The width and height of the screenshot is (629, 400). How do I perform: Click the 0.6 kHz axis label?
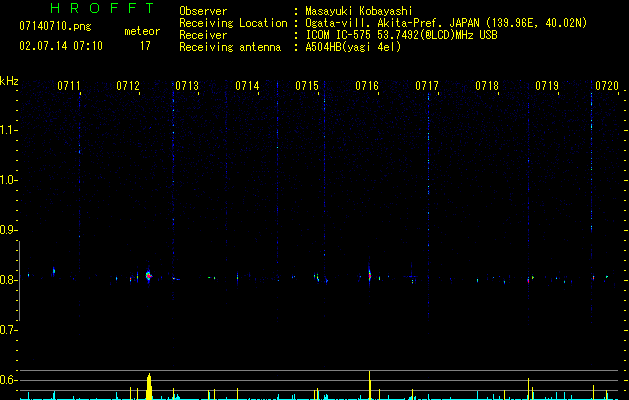click(8, 380)
